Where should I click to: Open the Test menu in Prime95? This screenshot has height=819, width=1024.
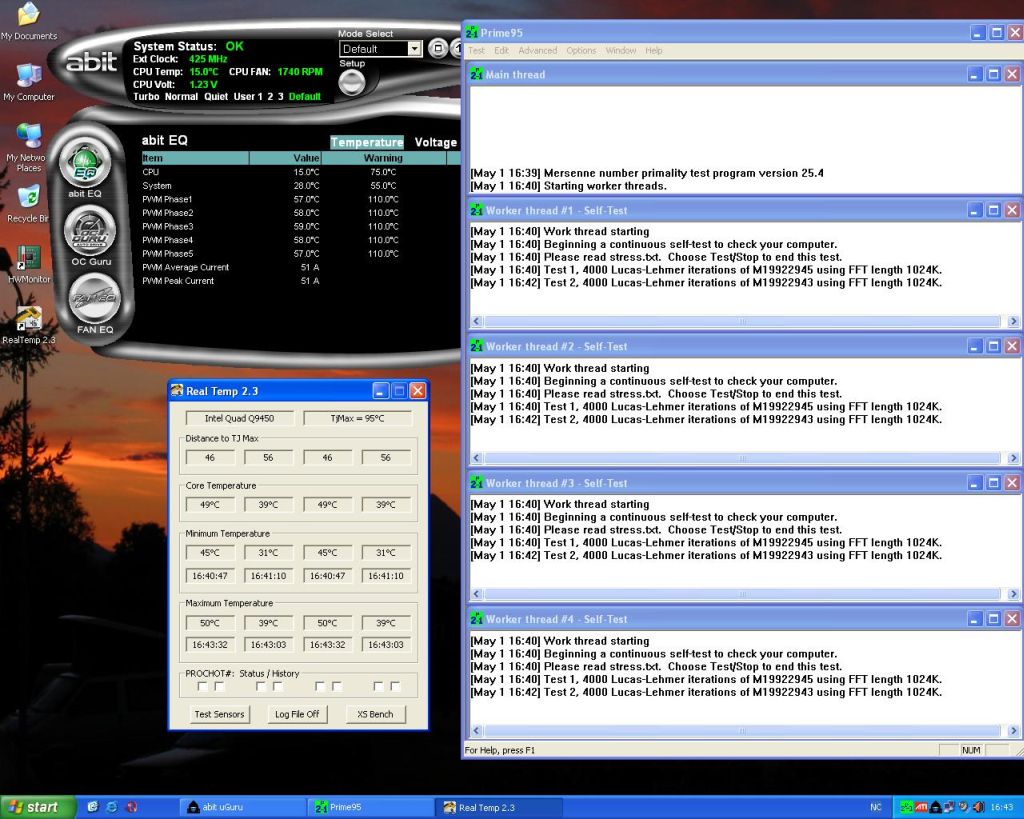(x=476, y=50)
